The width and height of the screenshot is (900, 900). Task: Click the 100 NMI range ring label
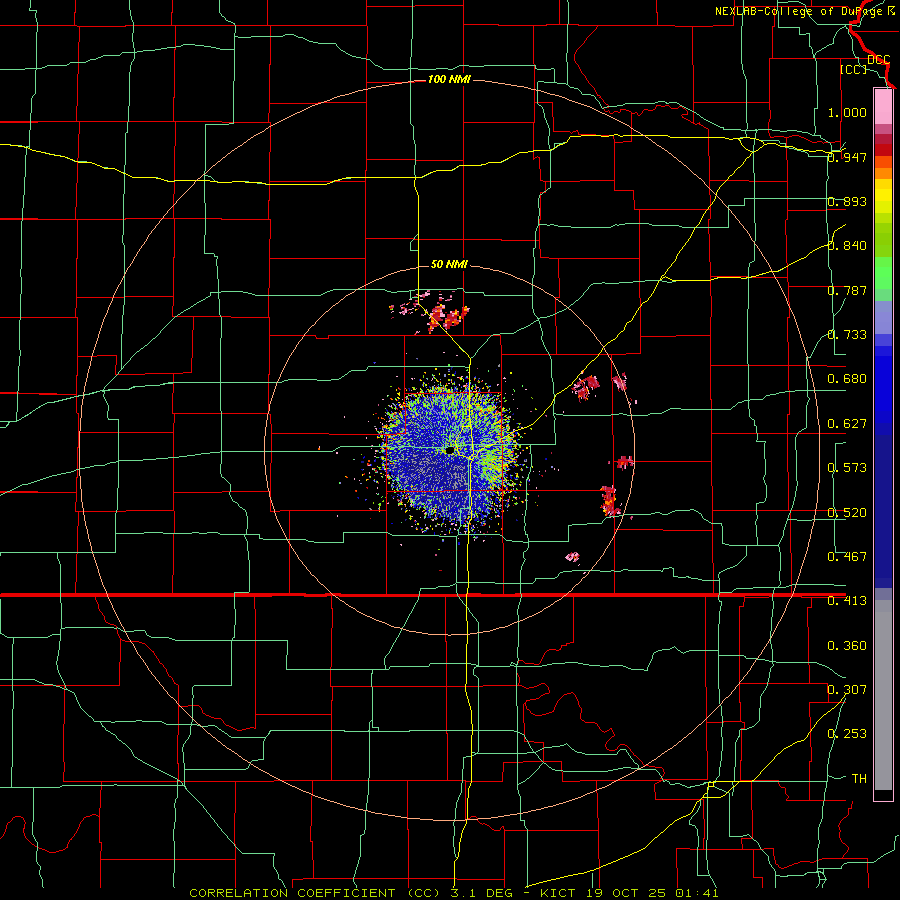tap(449, 79)
